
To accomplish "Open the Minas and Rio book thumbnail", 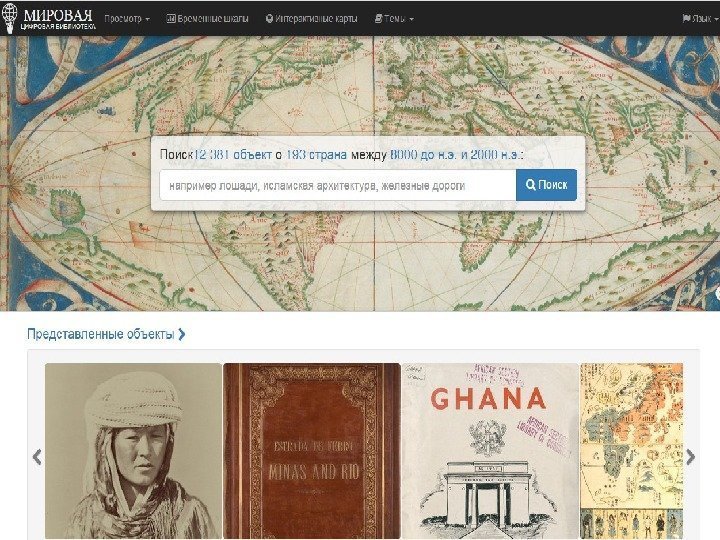I will pyautogui.click(x=312, y=451).
